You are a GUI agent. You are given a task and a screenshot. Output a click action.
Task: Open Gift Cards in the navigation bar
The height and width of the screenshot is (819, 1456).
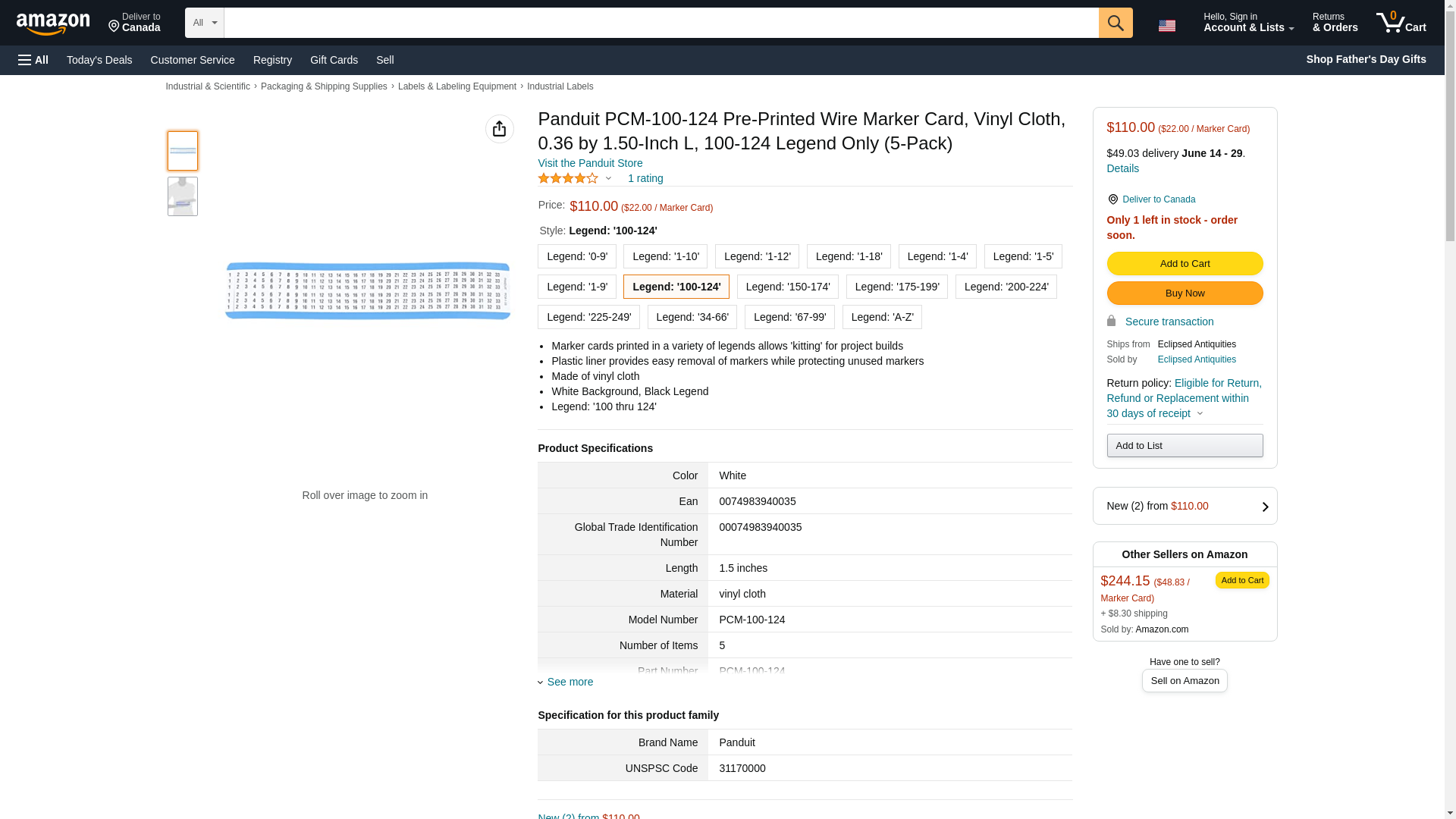[x=334, y=60]
